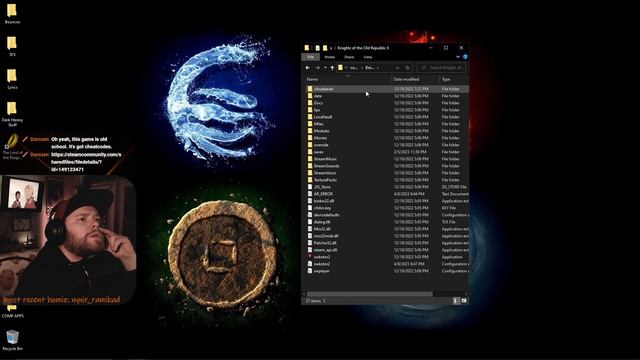Click the folder icon beside override

click(x=310, y=145)
